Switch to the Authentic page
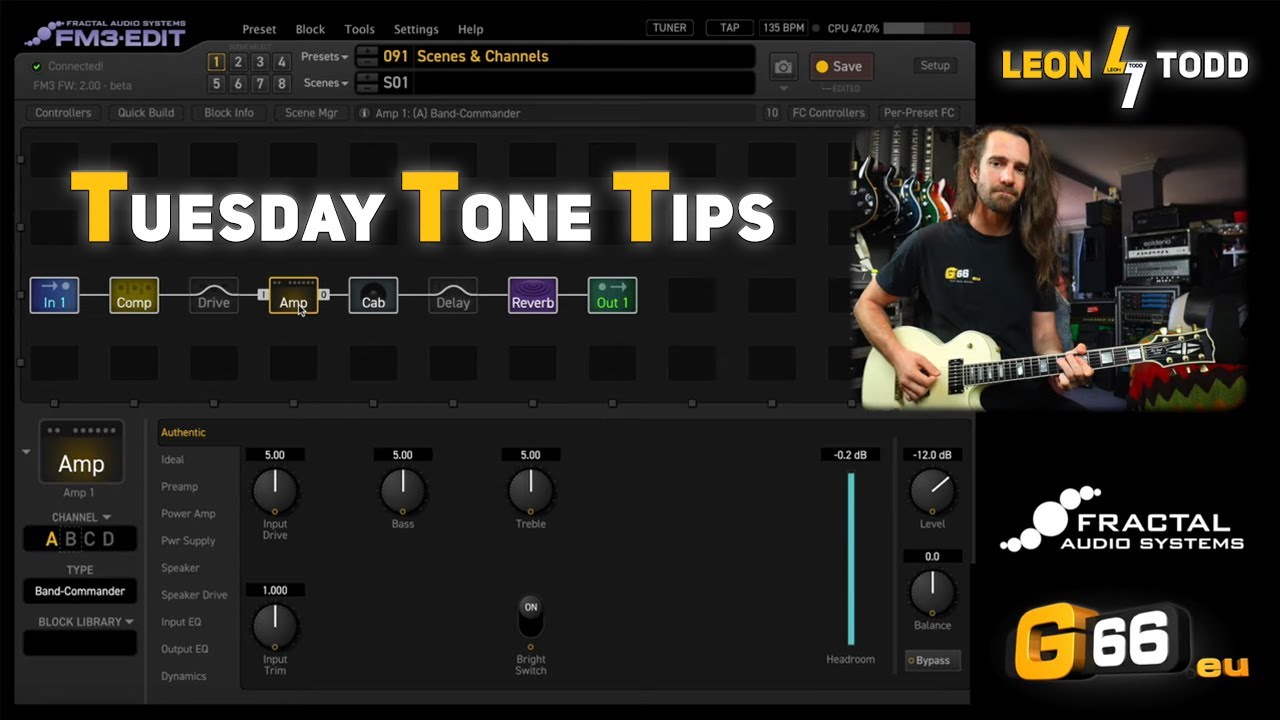Image resolution: width=1280 pixels, height=720 pixels. [183, 433]
